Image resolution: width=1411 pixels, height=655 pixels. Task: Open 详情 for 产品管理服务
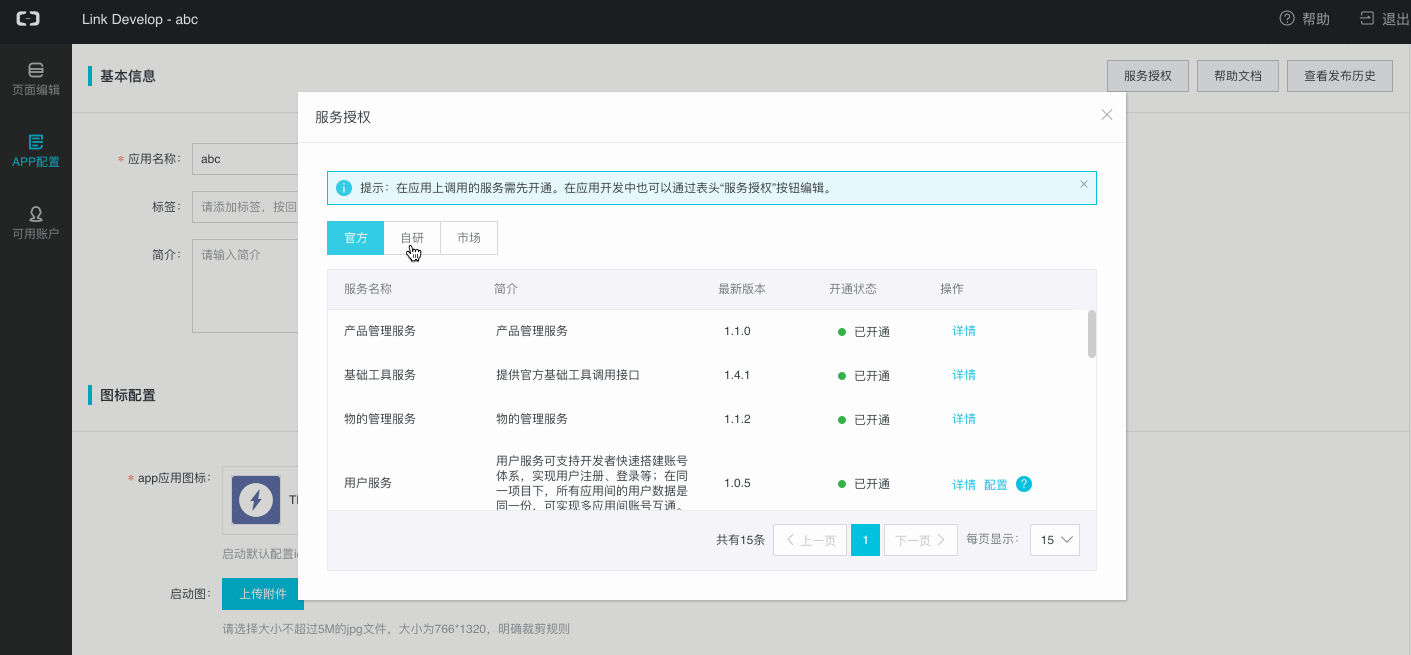click(964, 331)
